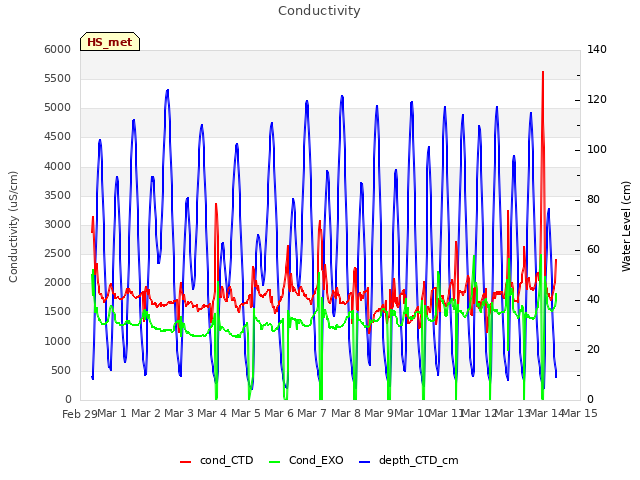This screenshot has height=480, width=640.
Task: Click the 1500 conductivity axis tick label
Action: [58, 312]
